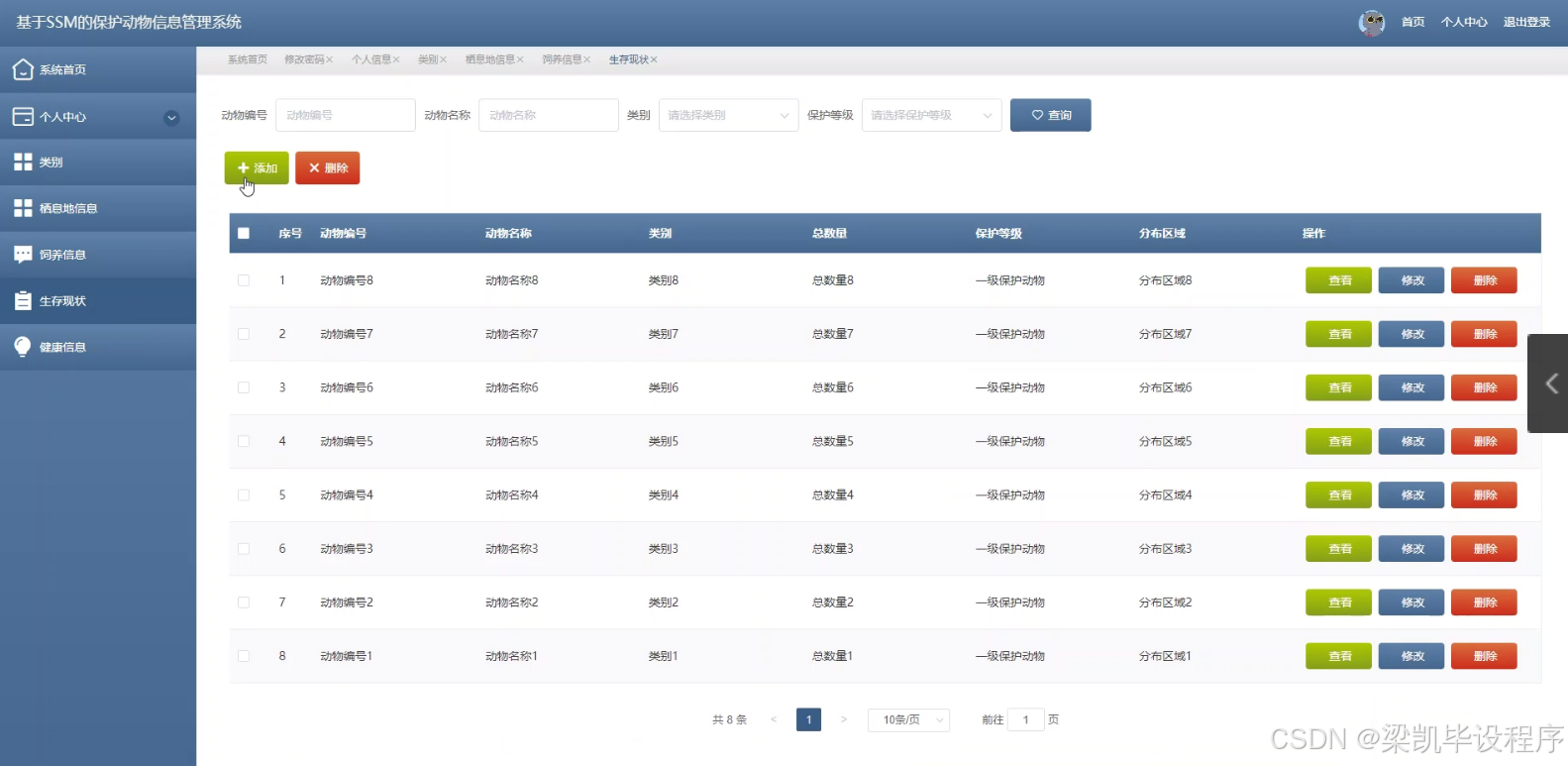The width and height of the screenshot is (1568, 766).
Task: Open 健康信息 in the sidebar
Action: [98, 347]
